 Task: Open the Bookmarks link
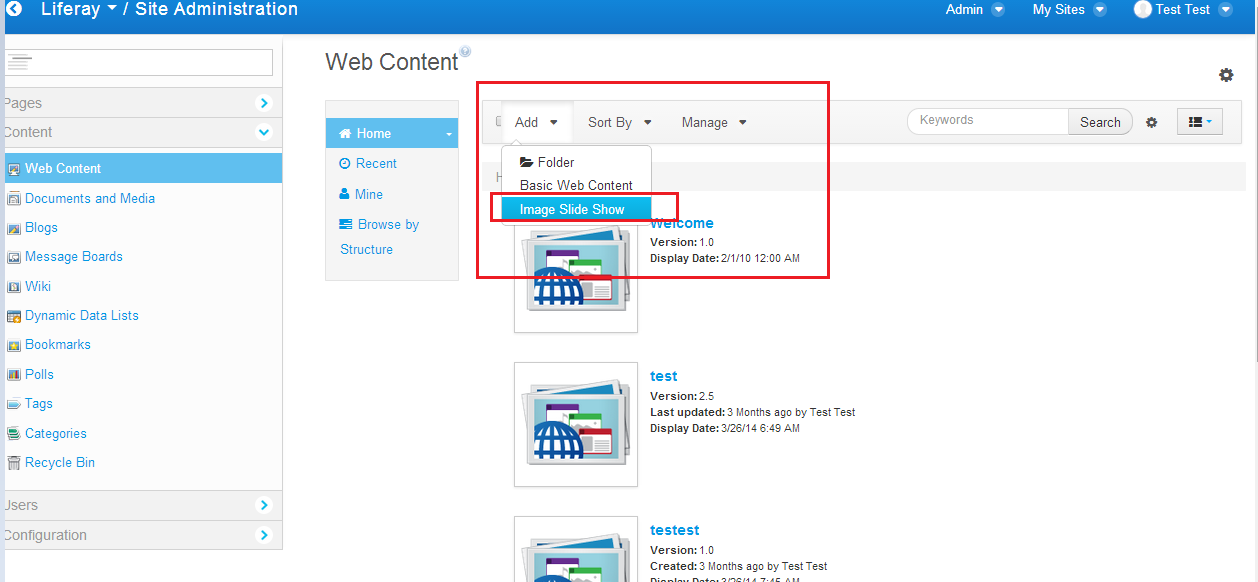point(58,344)
